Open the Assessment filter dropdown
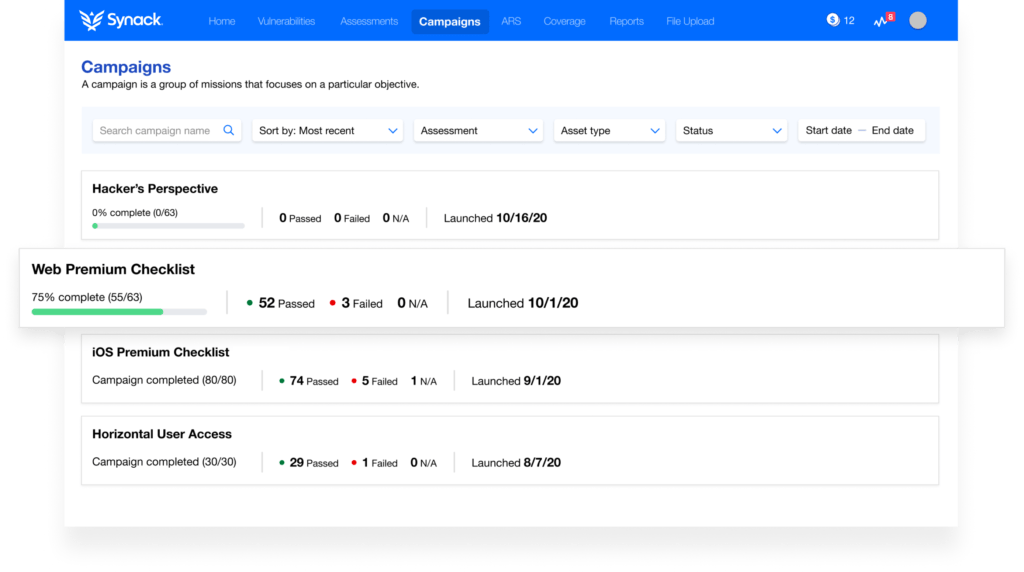Screen dimensions: 1024x572 478,131
